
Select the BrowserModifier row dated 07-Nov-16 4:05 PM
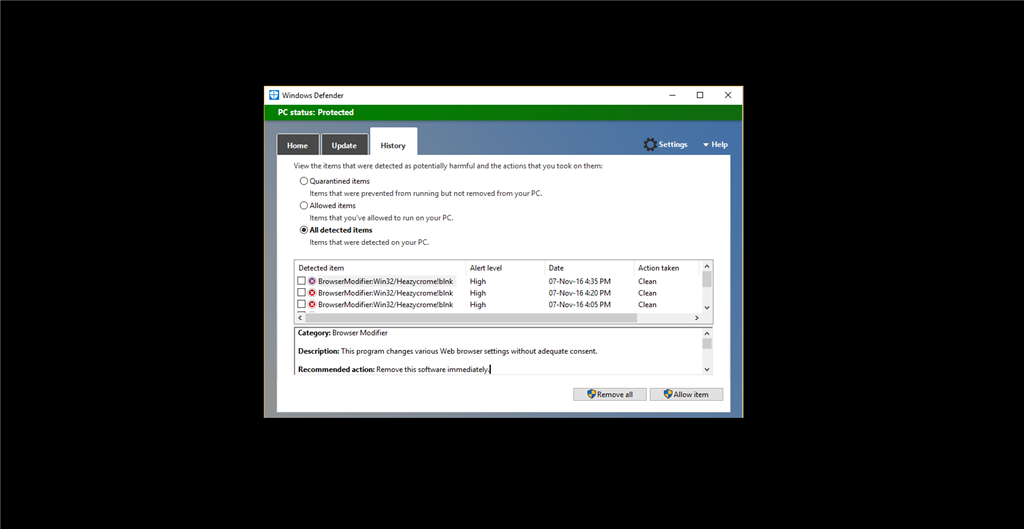pos(498,304)
